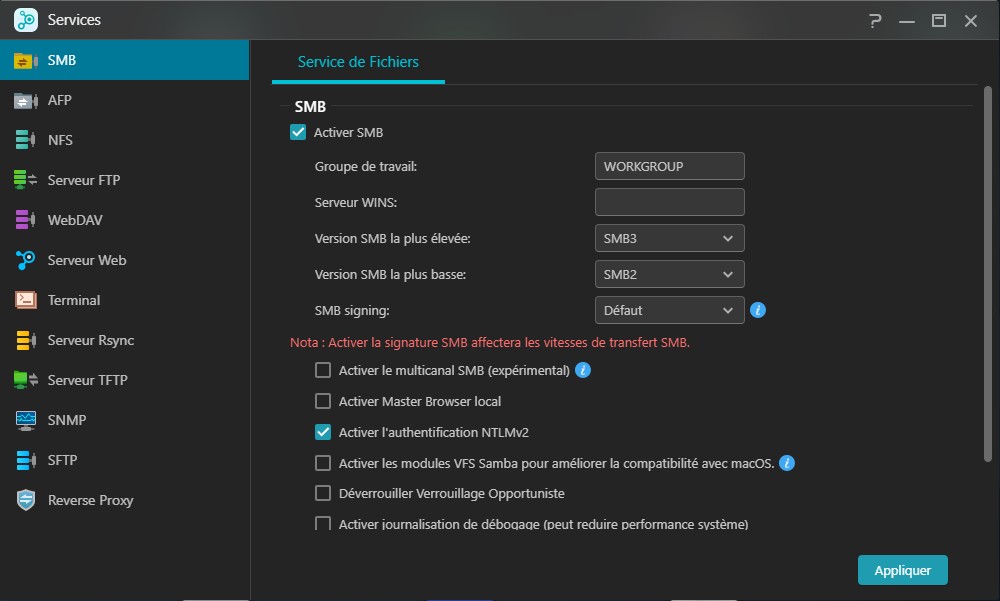Click the Serveur WINS input field
This screenshot has height=601, width=1000.
[x=669, y=202]
